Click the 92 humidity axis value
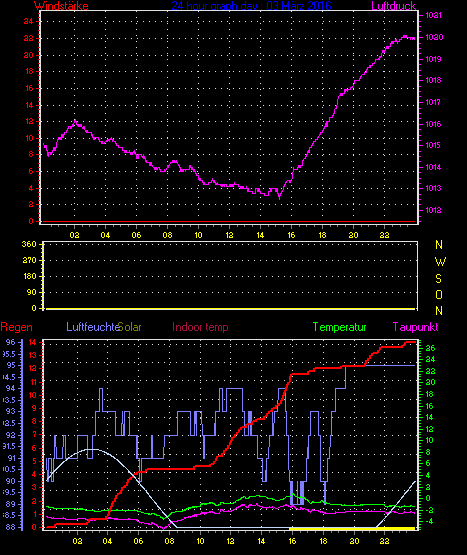Image resolution: width=467 pixels, height=555 pixels. (x=11, y=435)
